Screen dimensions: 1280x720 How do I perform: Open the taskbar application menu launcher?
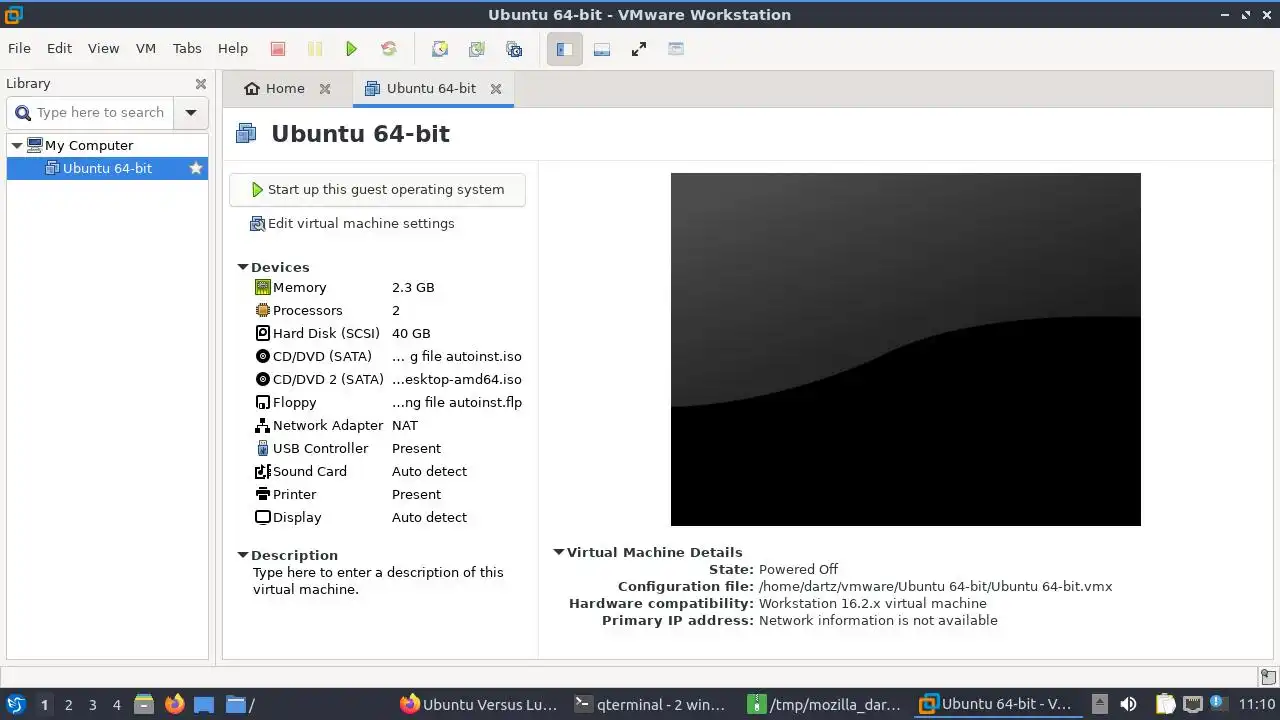[16, 704]
